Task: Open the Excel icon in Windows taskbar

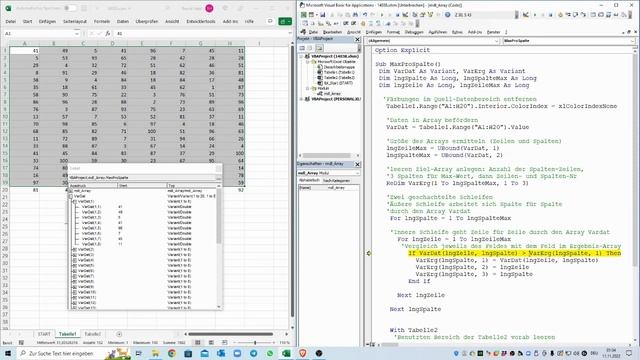Action: [286, 353]
